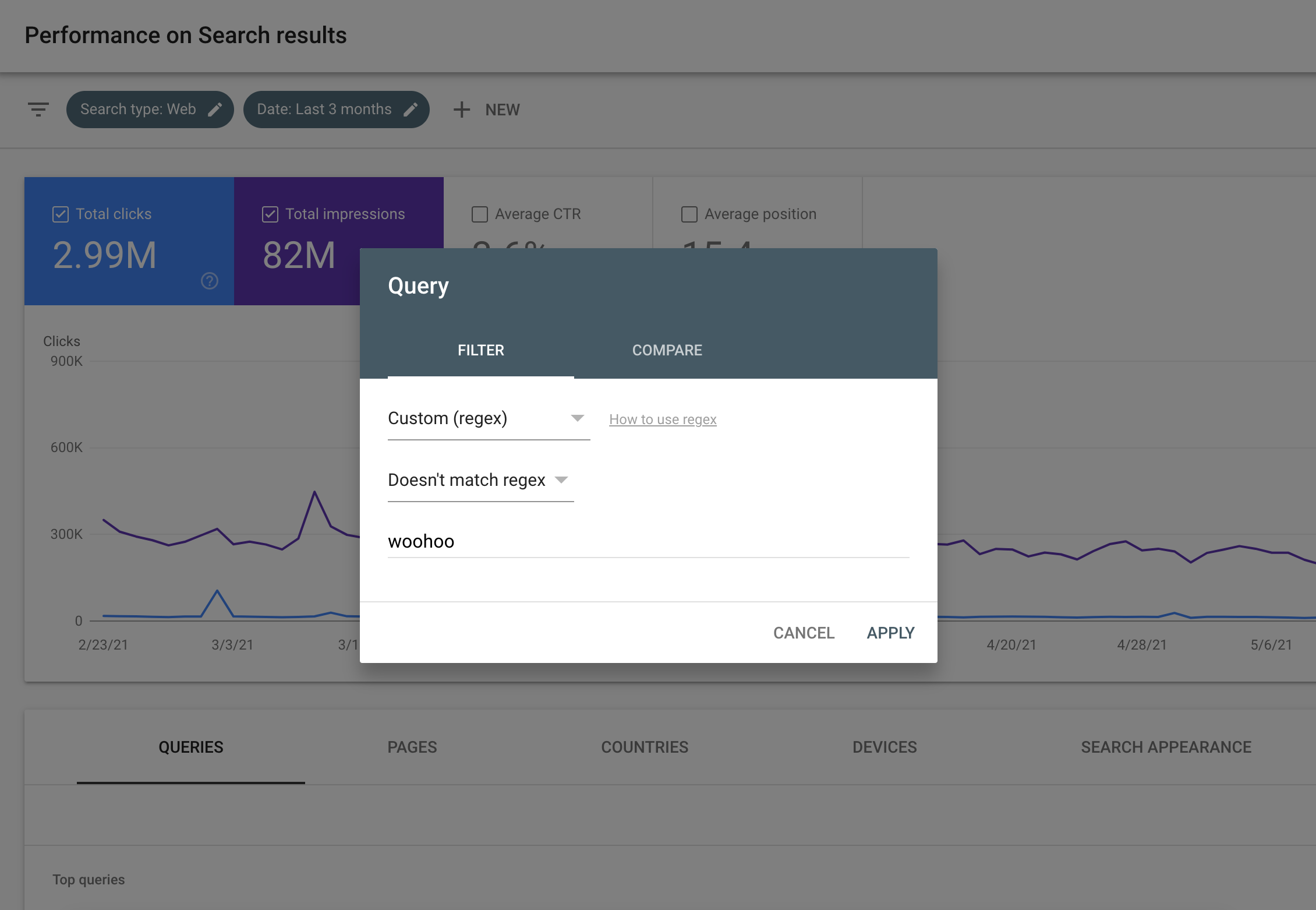Click the Average CTR metric checkbox icon
Image resolution: width=1316 pixels, height=910 pixels.
479,213
